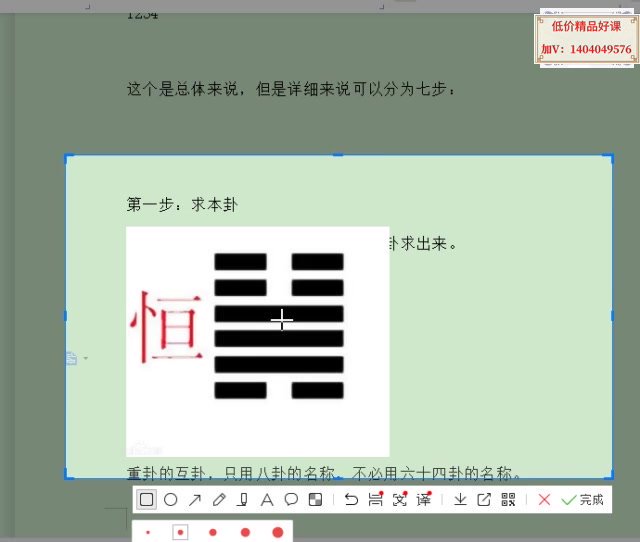Select the arrow drawing tool
This screenshot has height=542, width=640.
[x=195, y=500]
